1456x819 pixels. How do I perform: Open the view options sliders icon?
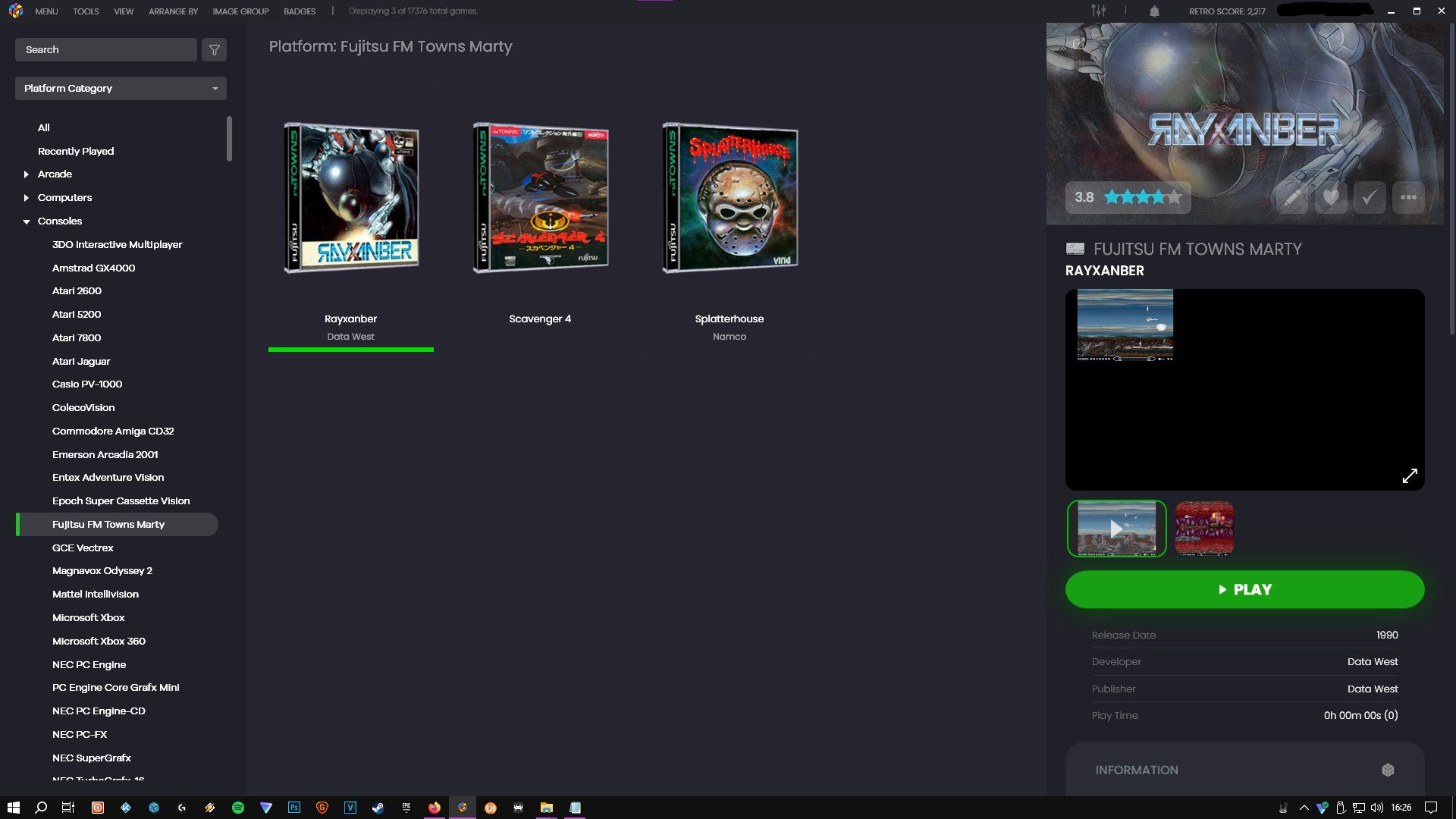click(1098, 11)
